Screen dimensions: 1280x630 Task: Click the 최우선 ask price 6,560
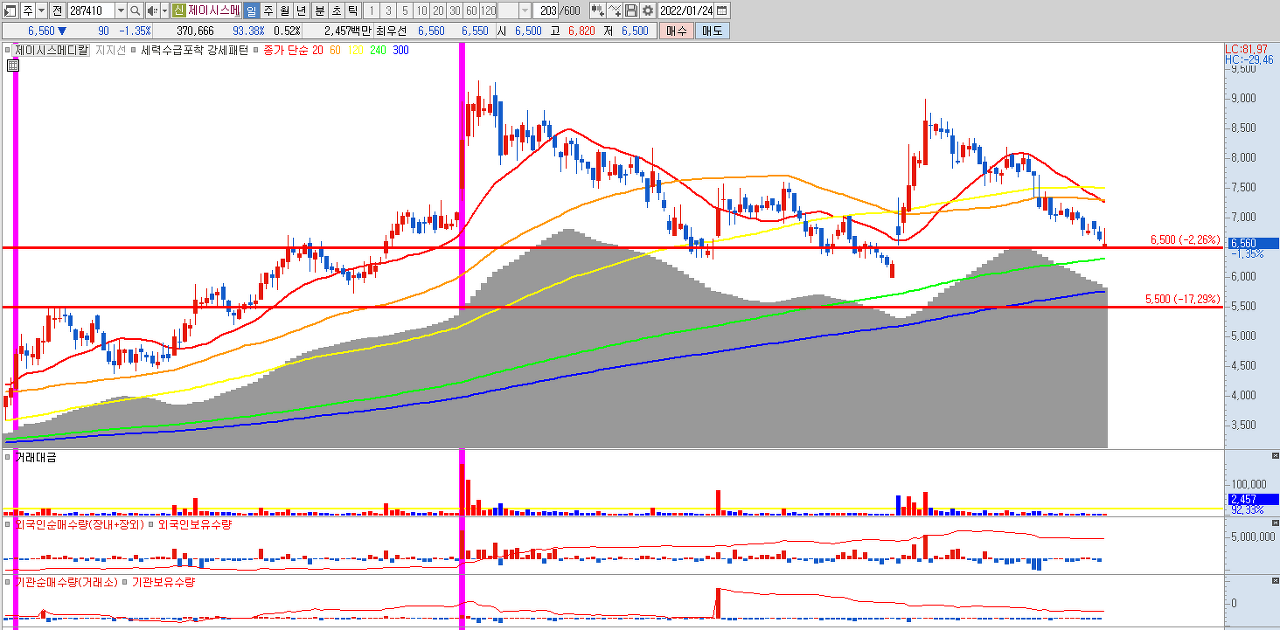click(x=431, y=31)
